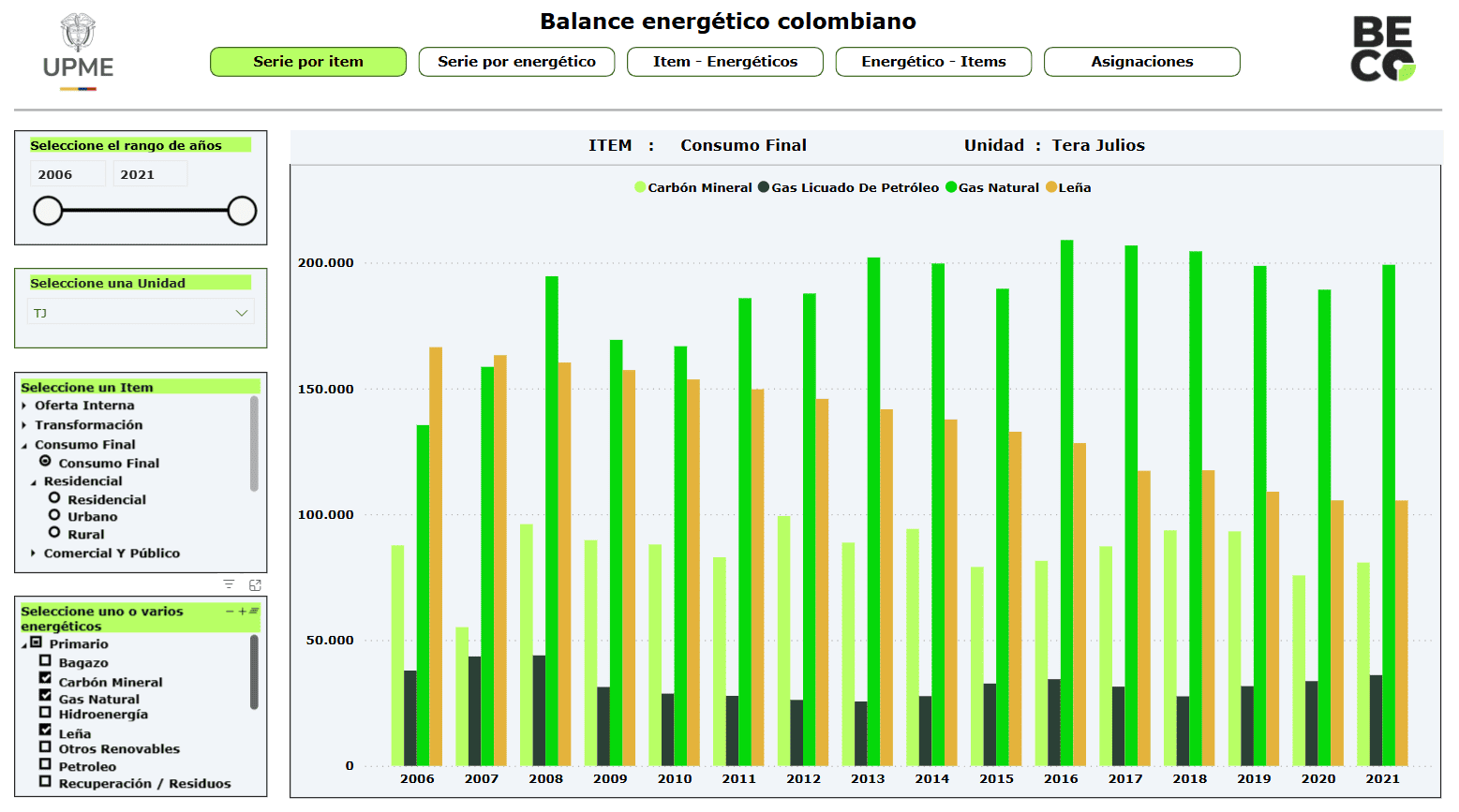Screen dimensions: 1459x812
Task: Switch to Serie por energético tab
Action: pyautogui.click(x=516, y=62)
